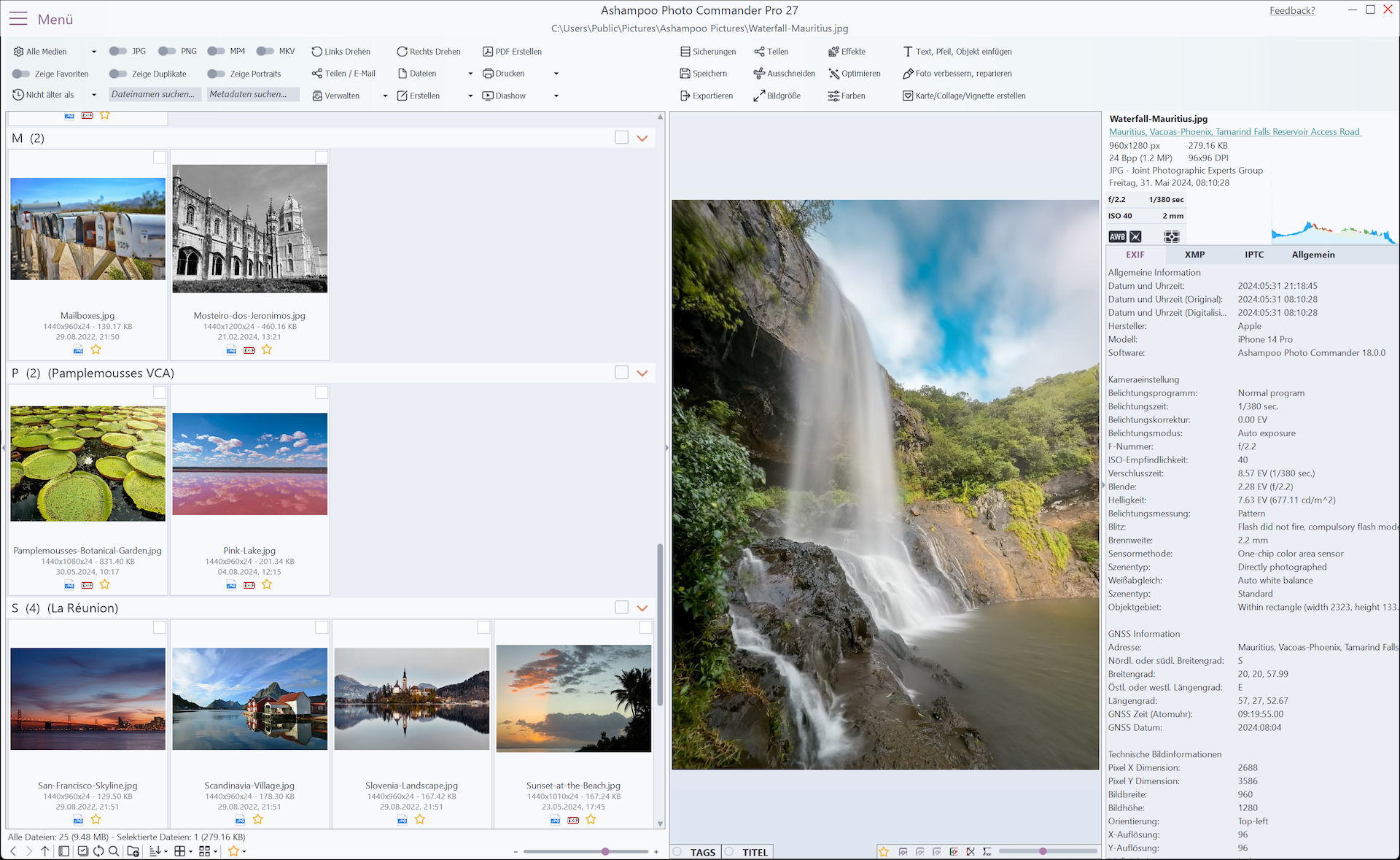Screen dimensions: 1400x860
Task: Open the hamburger Menü icon
Action: click(18, 19)
